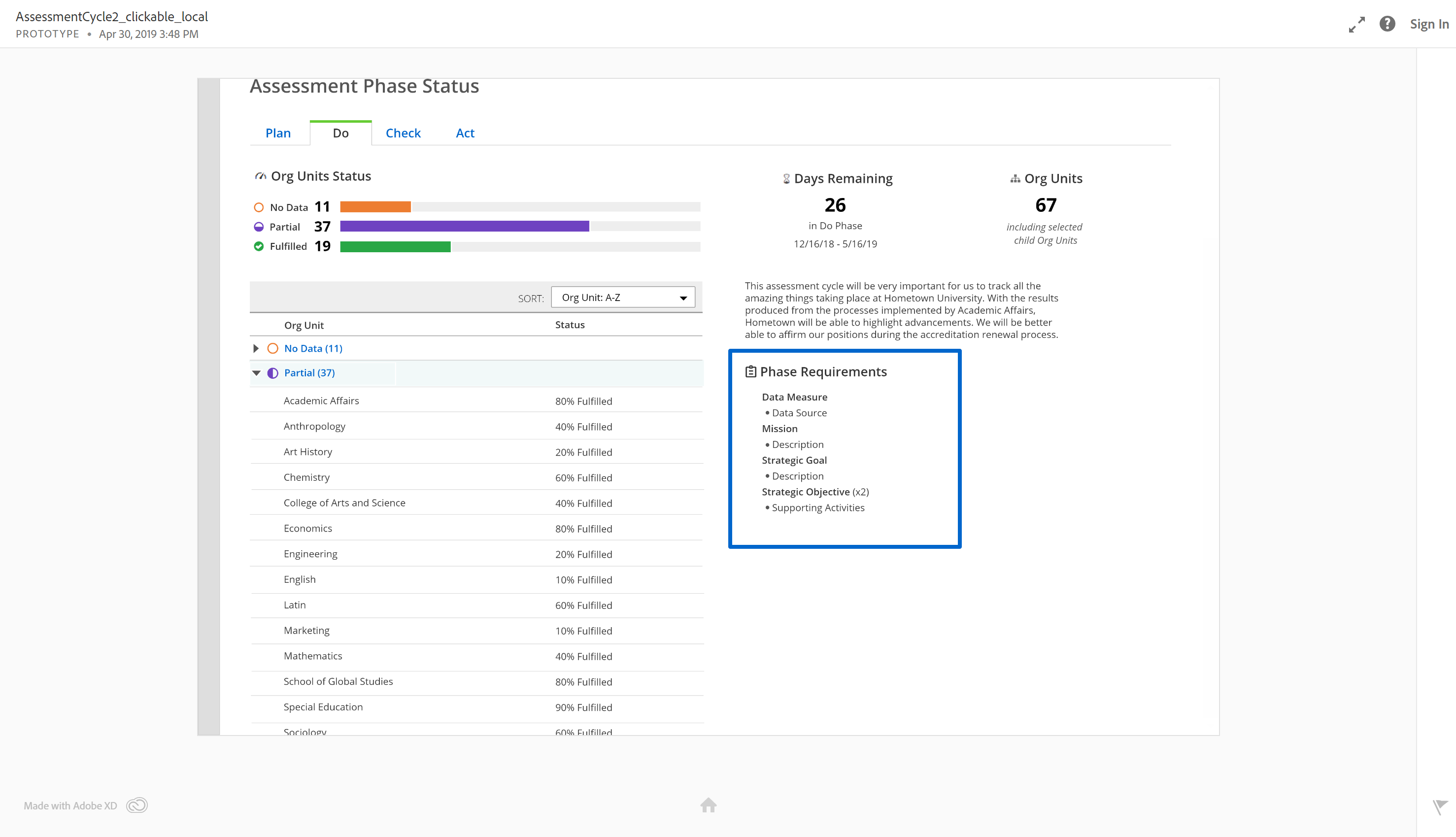The height and width of the screenshot is (837, 1456).
Task: Click the purple Partial progress bar
Action: pyautogui.click(x=464, y=227)
